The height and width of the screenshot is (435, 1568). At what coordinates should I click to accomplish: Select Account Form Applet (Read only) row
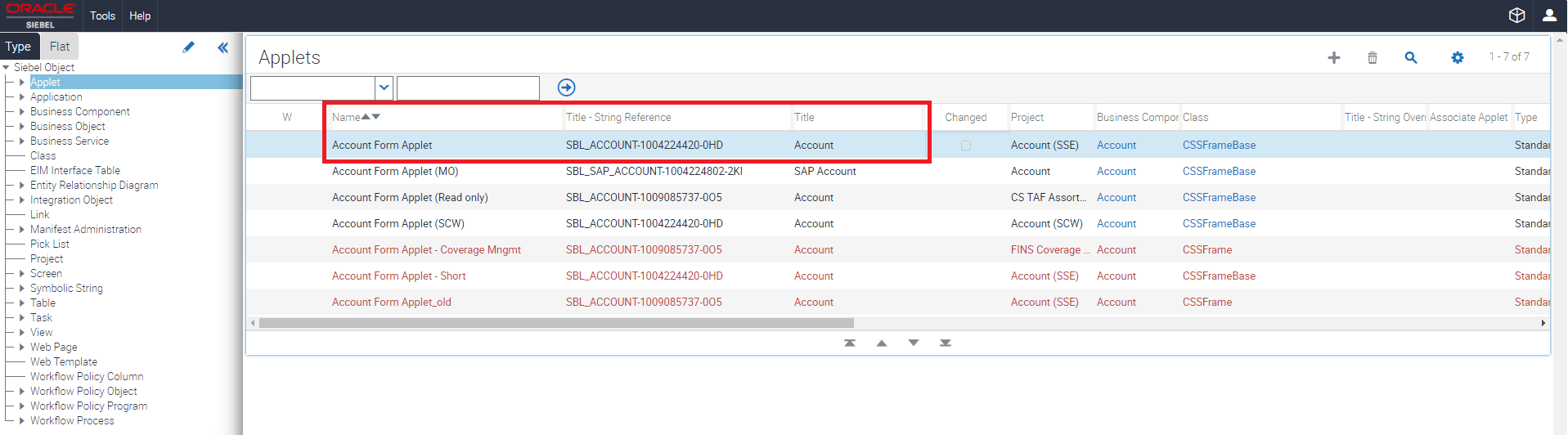(x=410, y=198)
